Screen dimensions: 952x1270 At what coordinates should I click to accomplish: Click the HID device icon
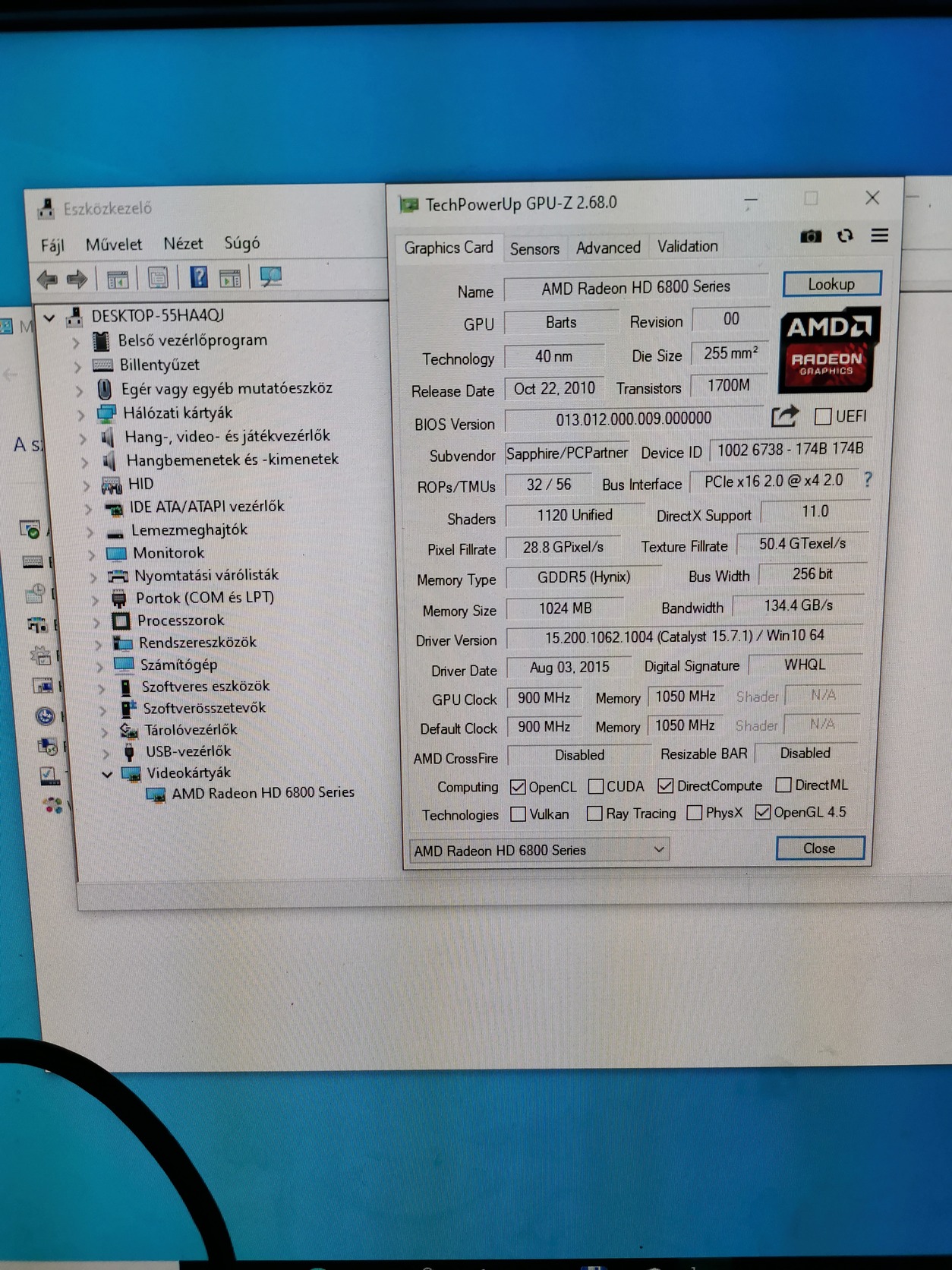(112, 485)
